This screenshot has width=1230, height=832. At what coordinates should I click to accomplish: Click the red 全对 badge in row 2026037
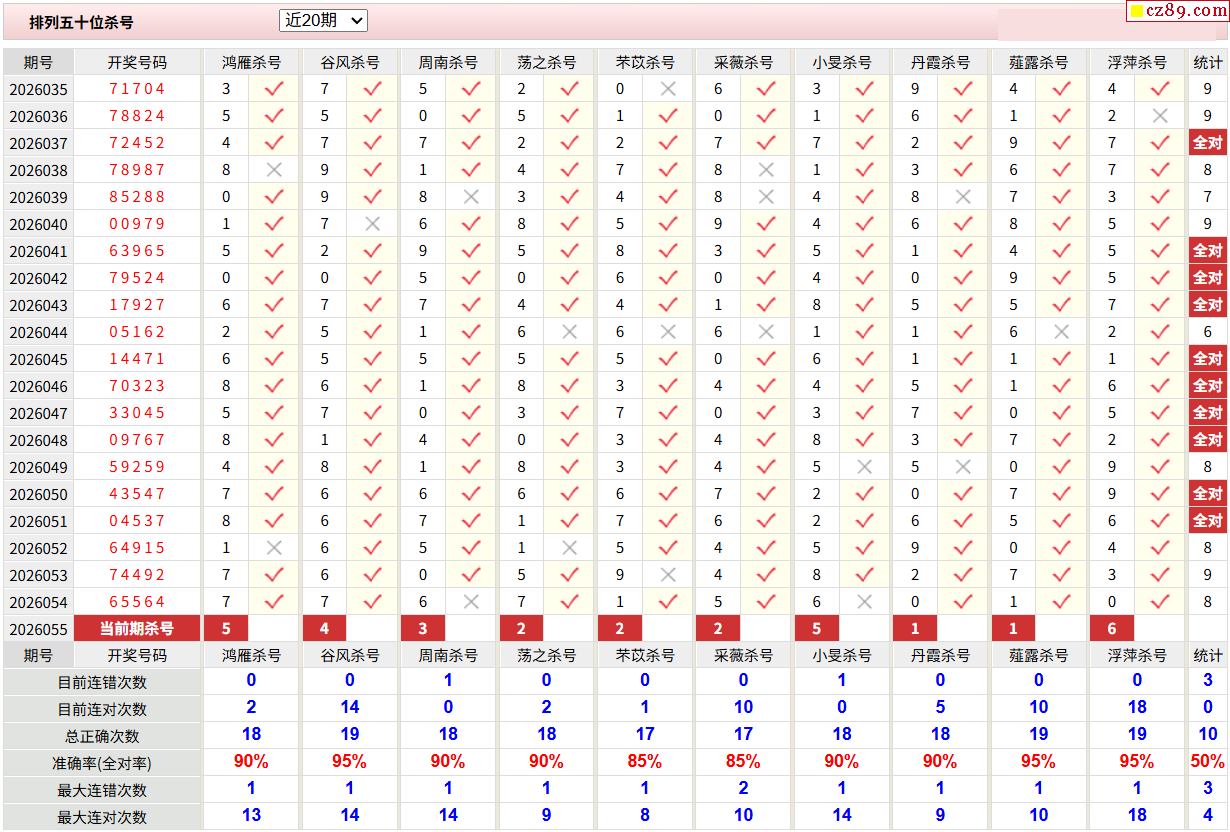1207,143
